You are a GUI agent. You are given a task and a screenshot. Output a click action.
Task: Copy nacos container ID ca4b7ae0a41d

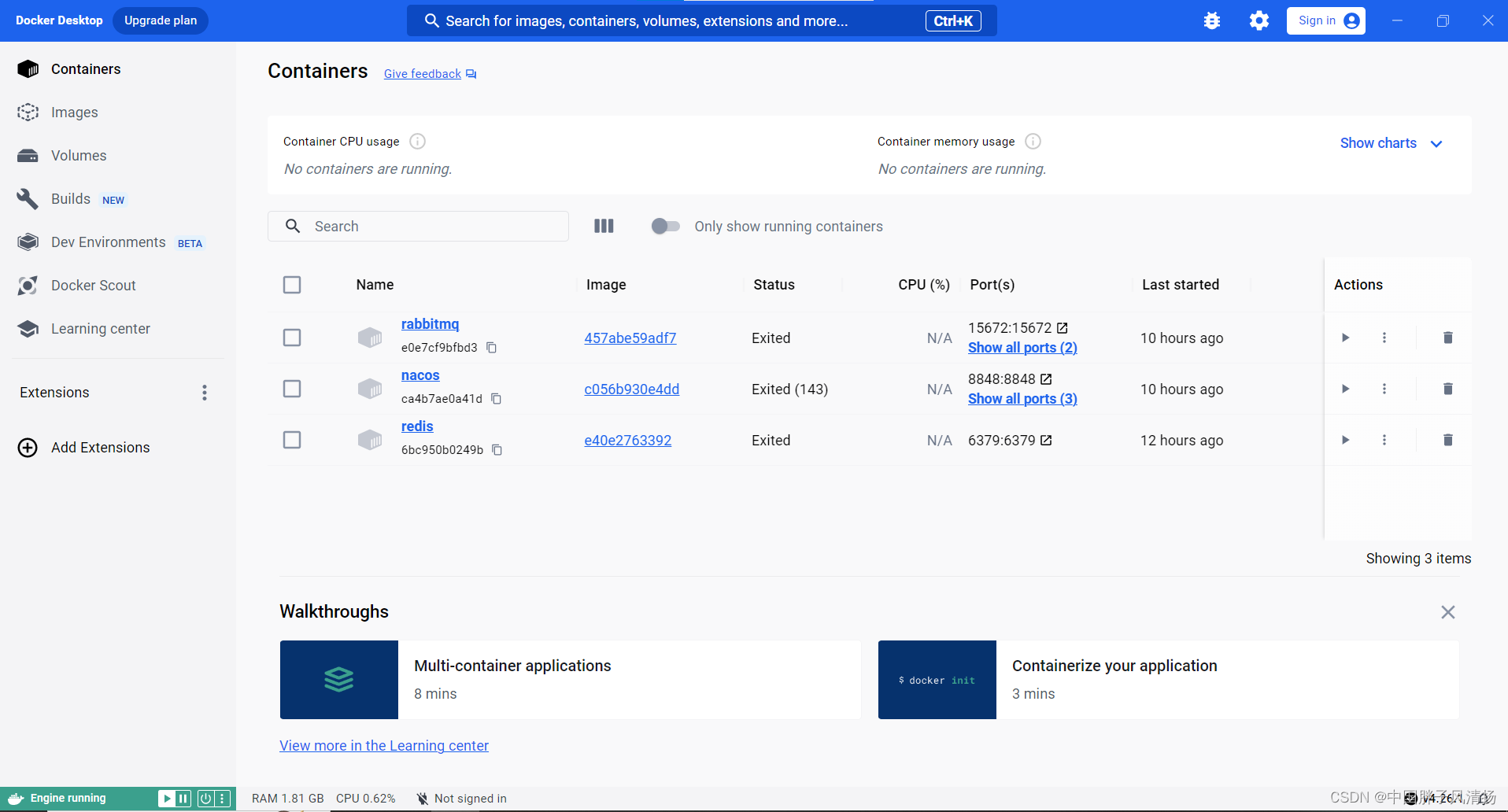coord(497,399)
